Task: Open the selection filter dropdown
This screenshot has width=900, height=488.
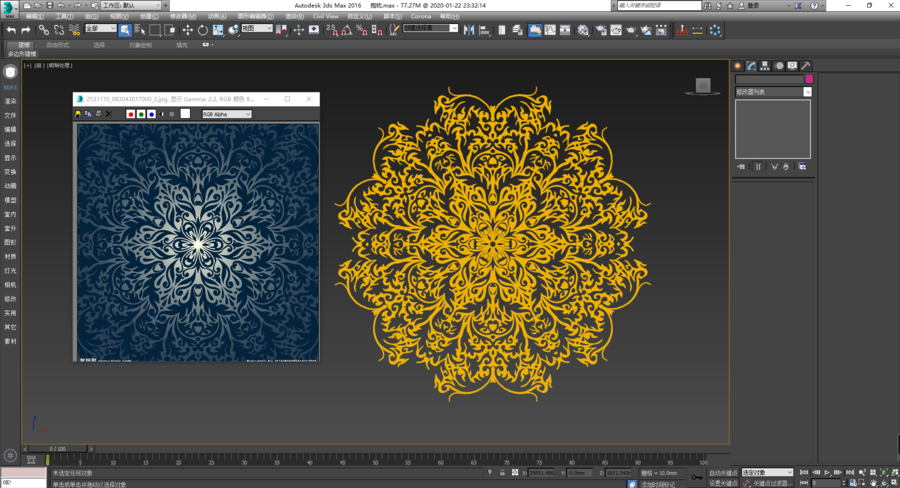Action: [x=100, y=28]
